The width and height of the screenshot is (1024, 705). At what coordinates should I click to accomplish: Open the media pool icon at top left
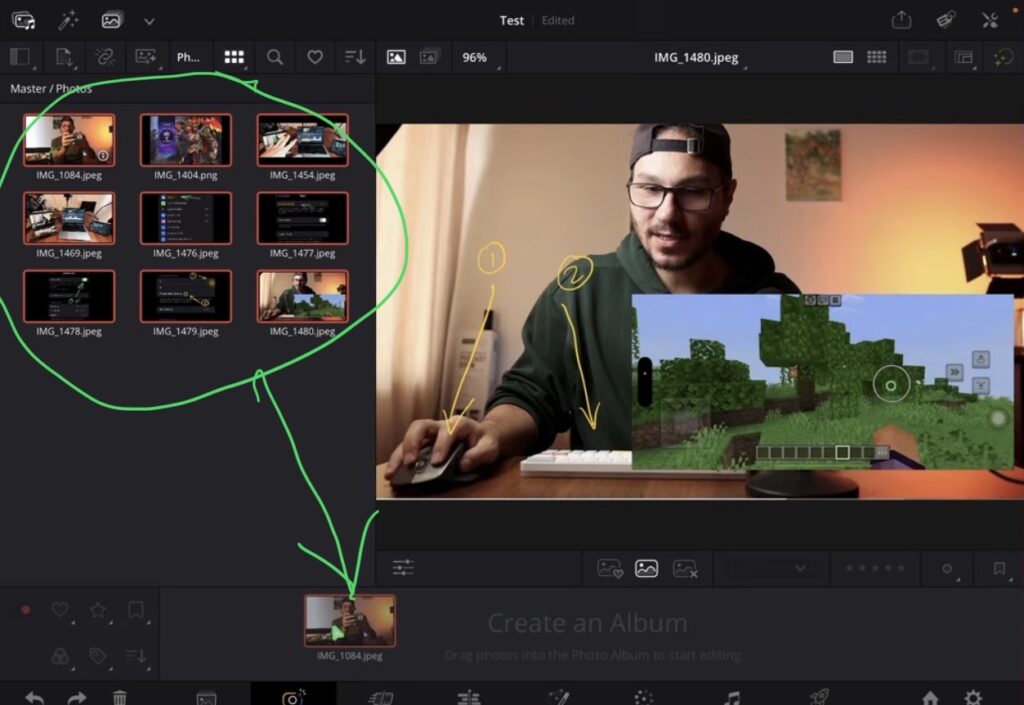[x=24, y=20]
